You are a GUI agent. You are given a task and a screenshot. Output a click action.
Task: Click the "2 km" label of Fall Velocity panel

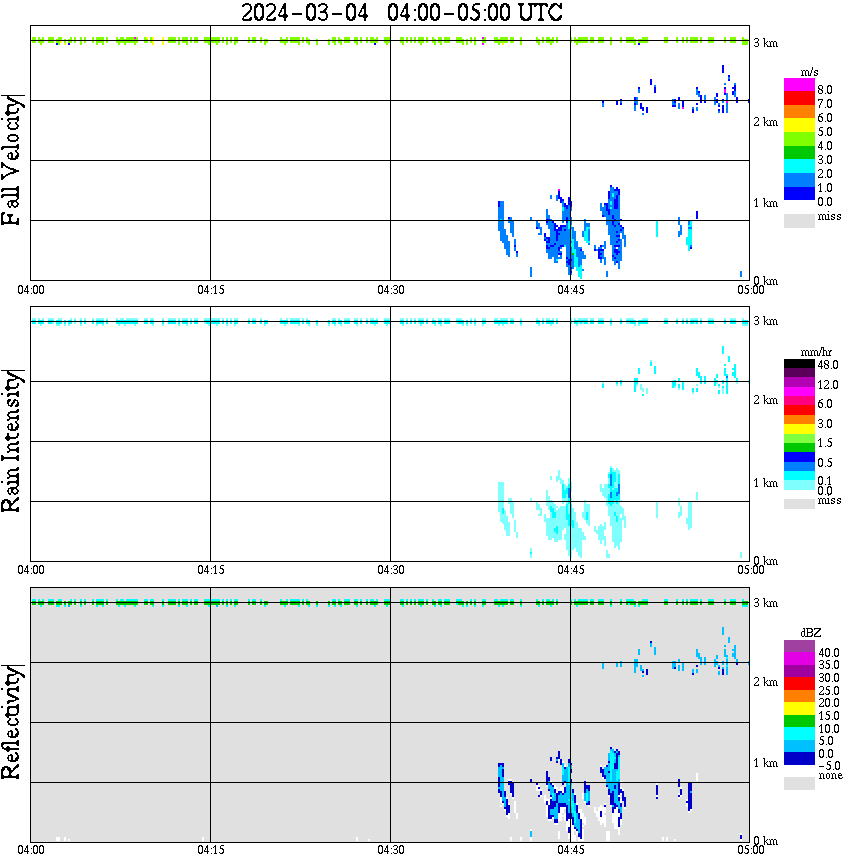(x=765, y=122)
